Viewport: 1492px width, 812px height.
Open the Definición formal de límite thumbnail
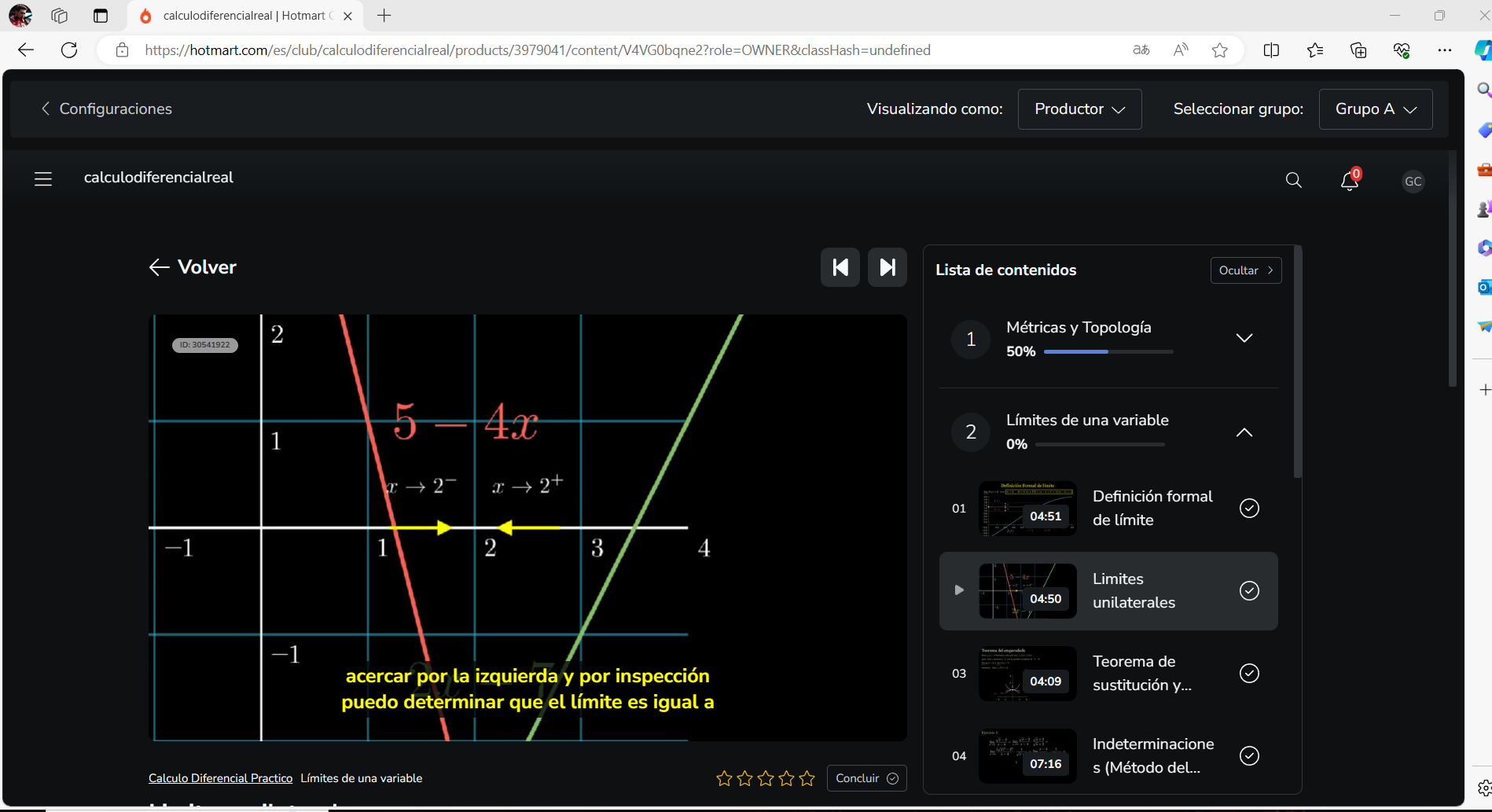coord(1027,509)
